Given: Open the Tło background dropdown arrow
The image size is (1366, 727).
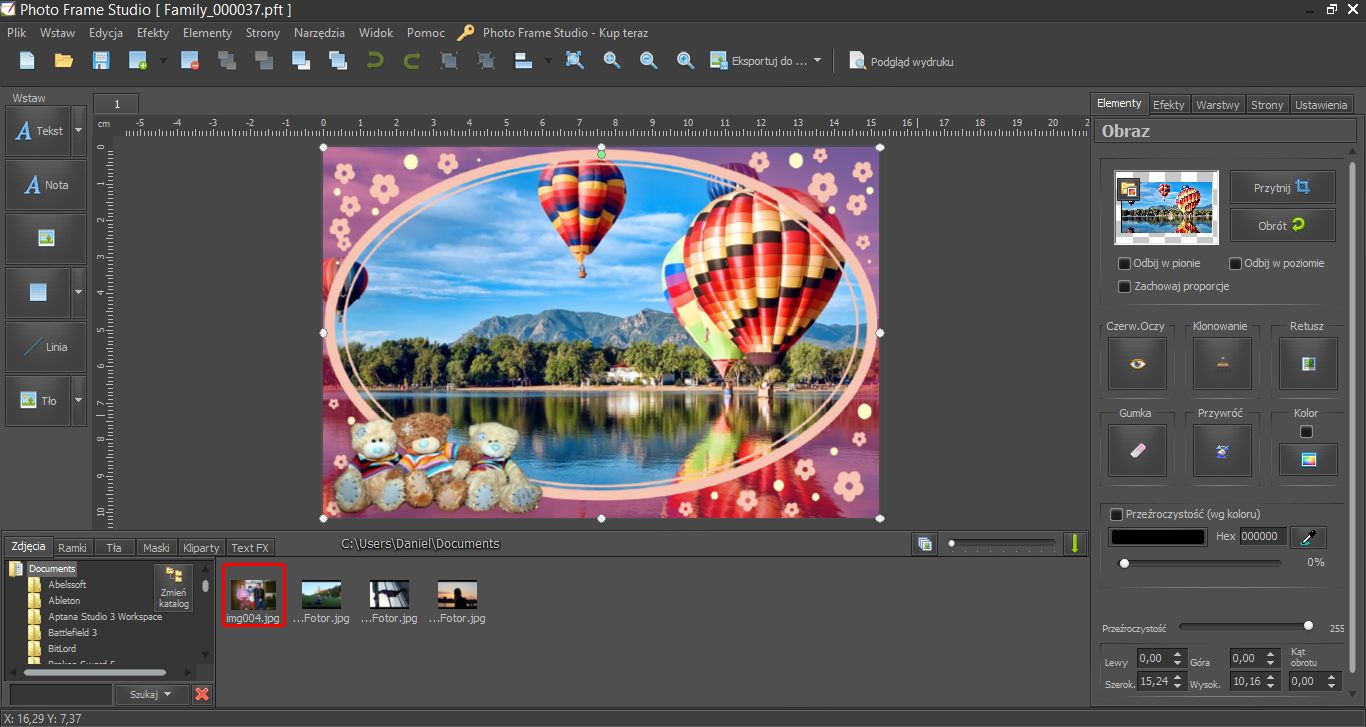Looking at the screenshot, I should [79, 401].
